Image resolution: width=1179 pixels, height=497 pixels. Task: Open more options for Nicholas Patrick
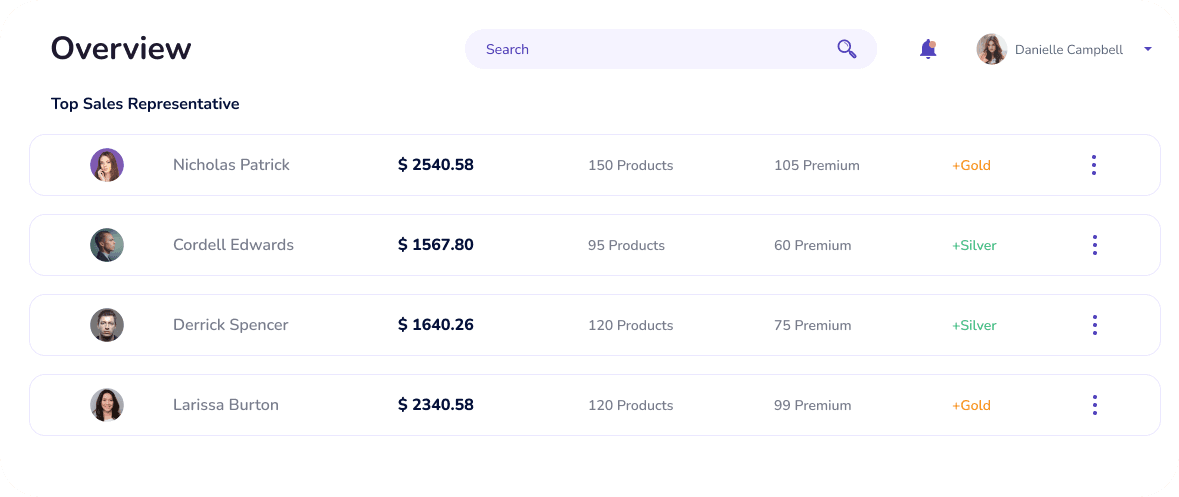(1094, 165)
